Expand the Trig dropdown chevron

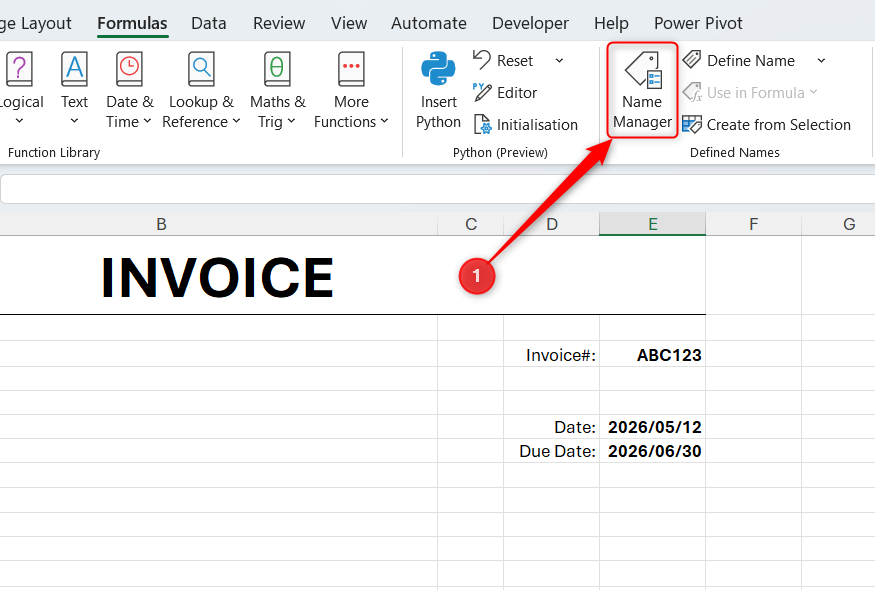pyautogui.click(x=291, y=121)
